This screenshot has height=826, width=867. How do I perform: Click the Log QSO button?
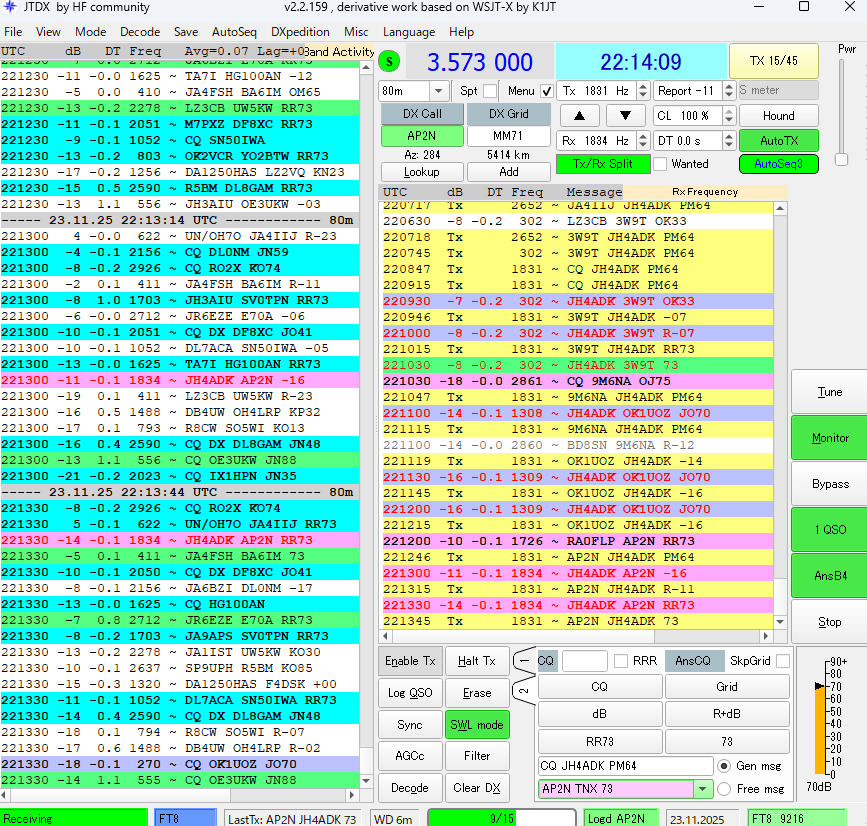pyautogui.click(x=408, y=693)
